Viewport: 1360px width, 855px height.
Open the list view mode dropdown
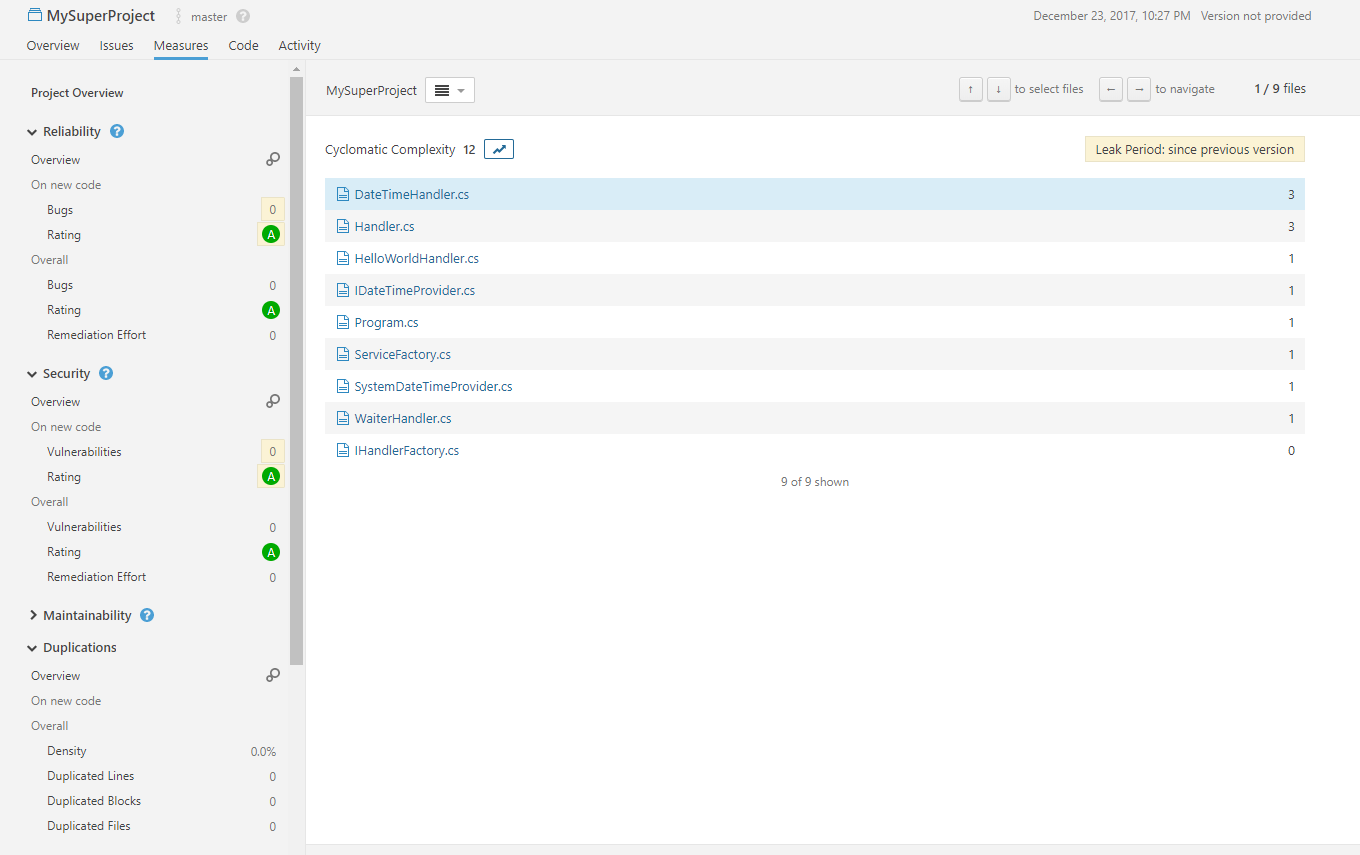point(449,90)
